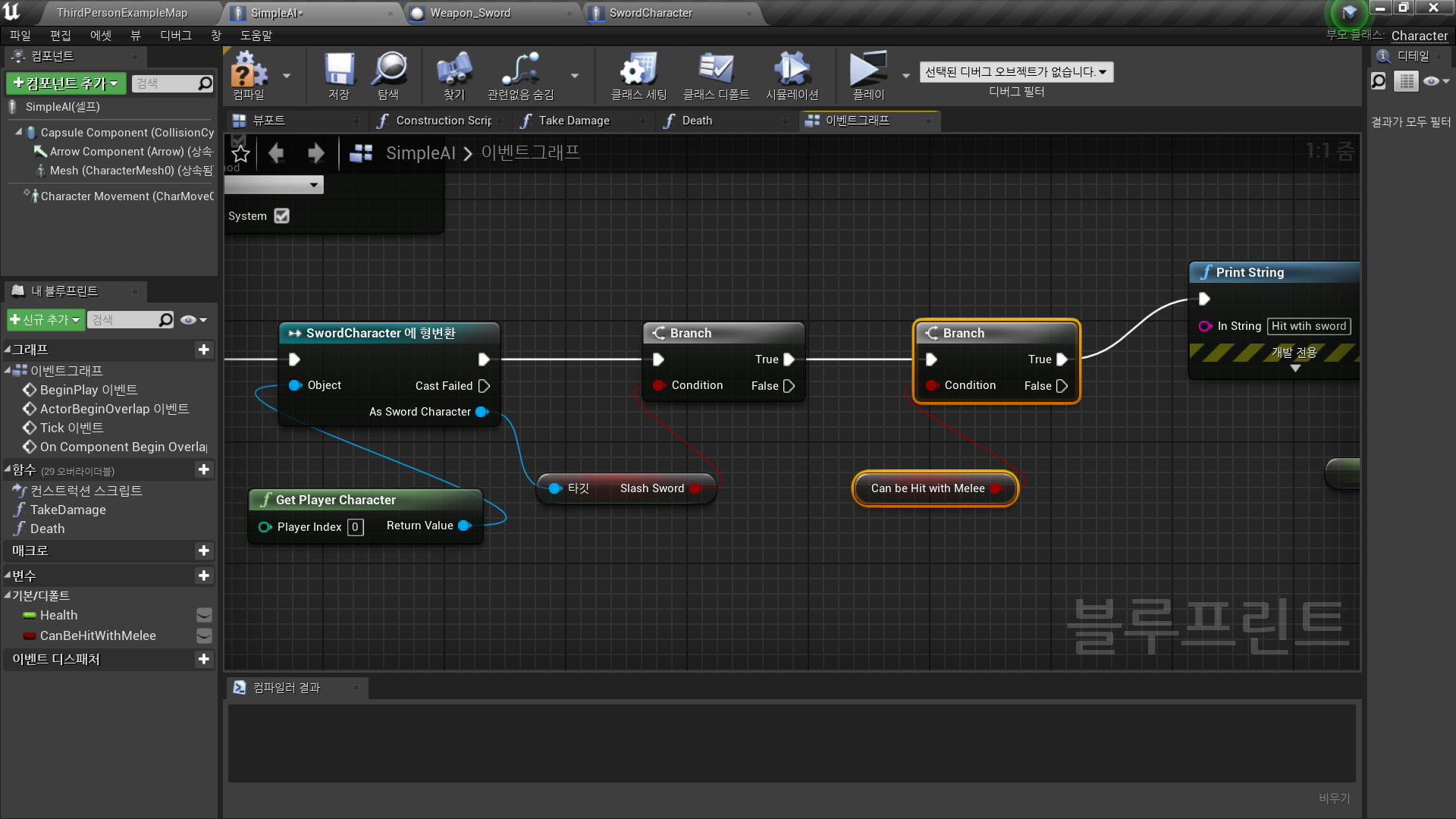Image resolution: width=1456 pixels, height=819 pixels.
Task: Click the Find binoculars icon
Action: (x=453, y=74)
